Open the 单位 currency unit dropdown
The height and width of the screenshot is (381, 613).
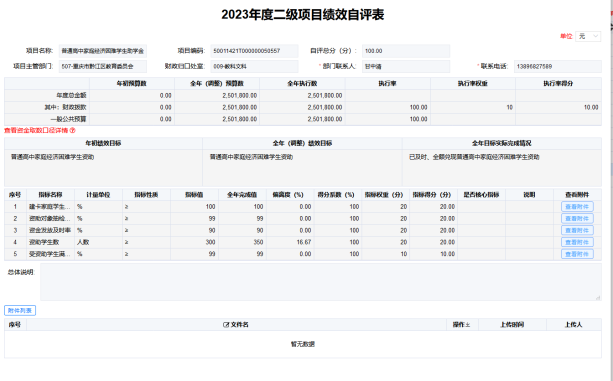(588, 36)
